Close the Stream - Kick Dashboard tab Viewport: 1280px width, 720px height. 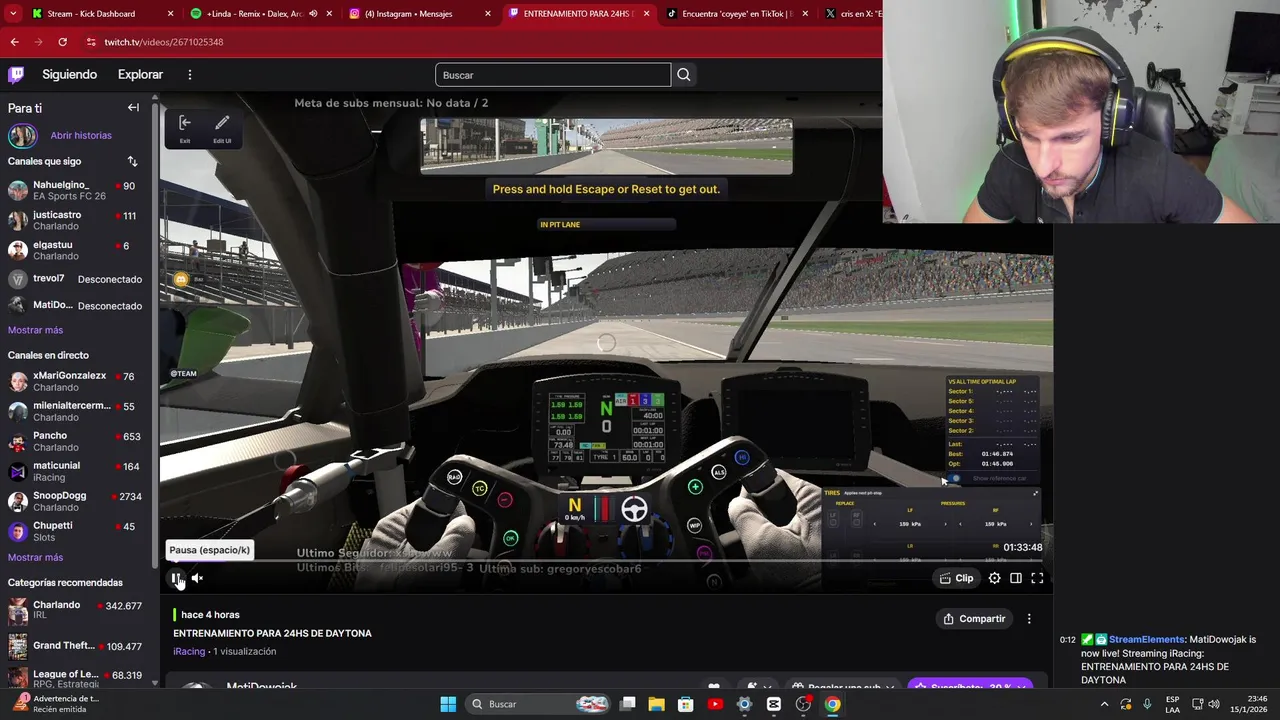click(x=170, y=14)
